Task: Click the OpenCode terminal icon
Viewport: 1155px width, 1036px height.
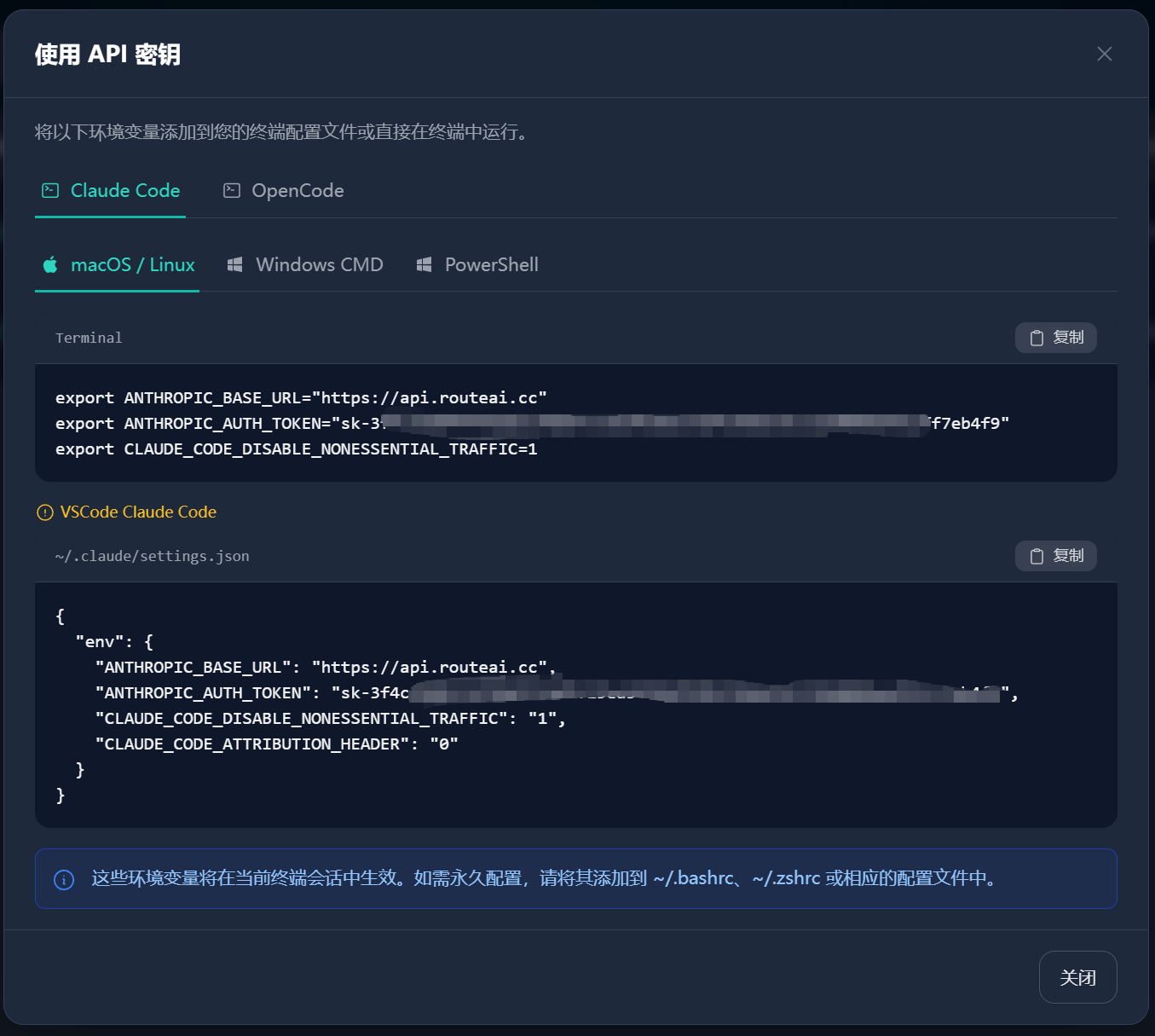Action: 232,190
